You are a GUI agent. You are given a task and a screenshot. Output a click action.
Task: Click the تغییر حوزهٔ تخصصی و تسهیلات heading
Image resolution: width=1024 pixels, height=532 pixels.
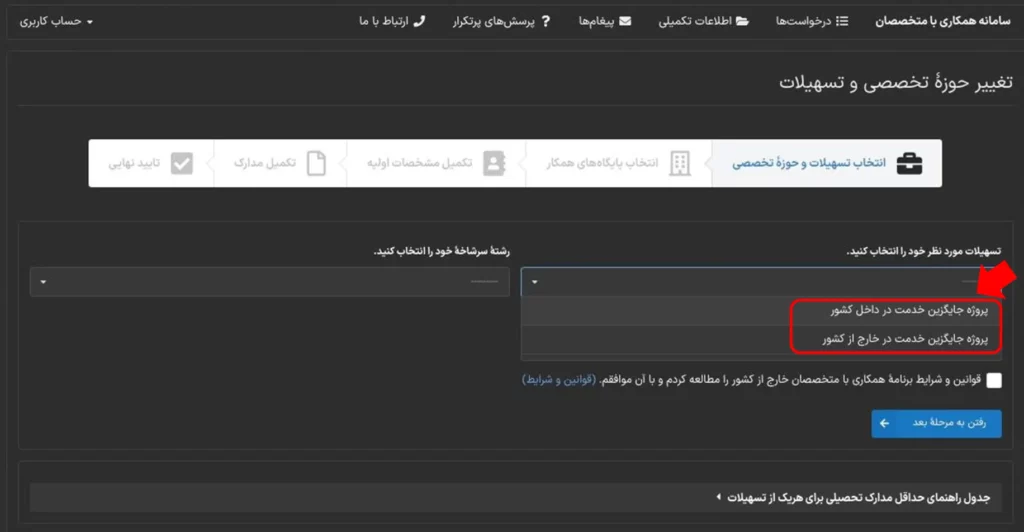point(895,83)
